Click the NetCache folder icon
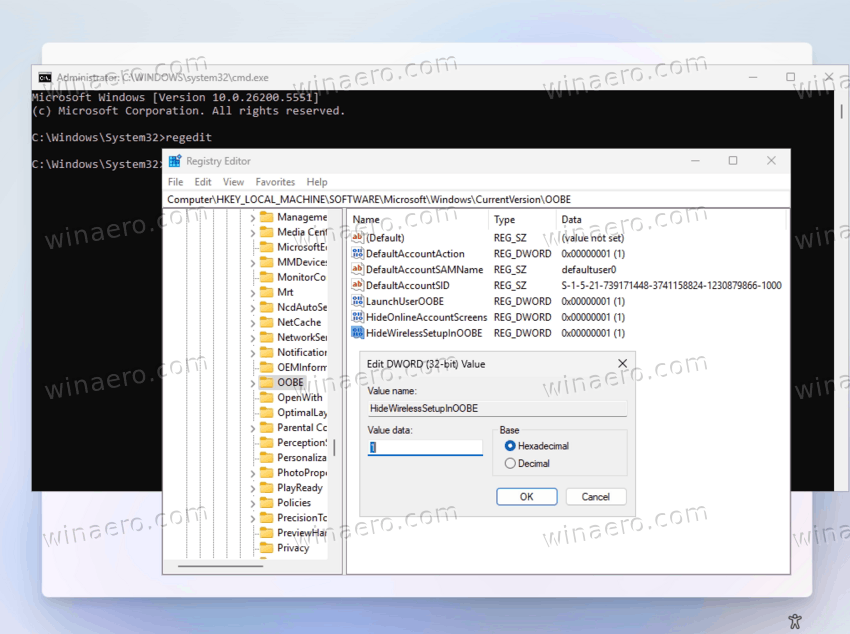The image size is (850, 634). coord(266,322)
